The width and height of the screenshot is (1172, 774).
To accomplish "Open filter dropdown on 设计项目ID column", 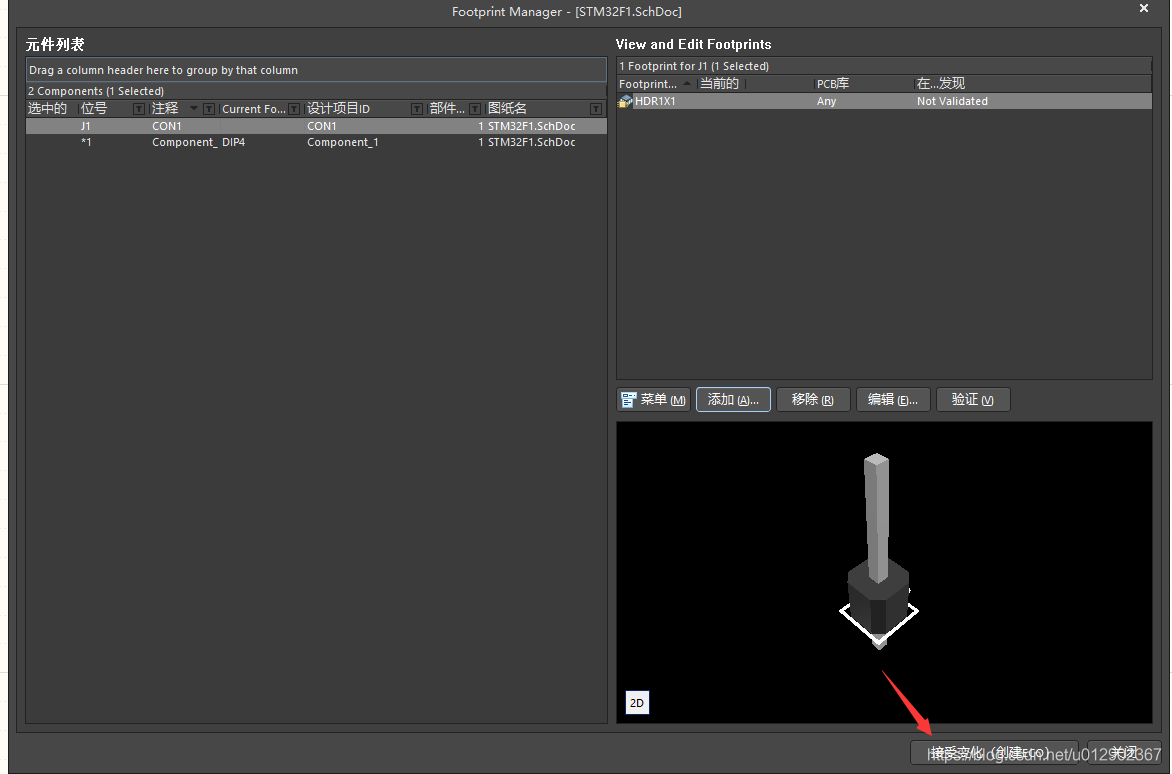I will coord(417,109).
